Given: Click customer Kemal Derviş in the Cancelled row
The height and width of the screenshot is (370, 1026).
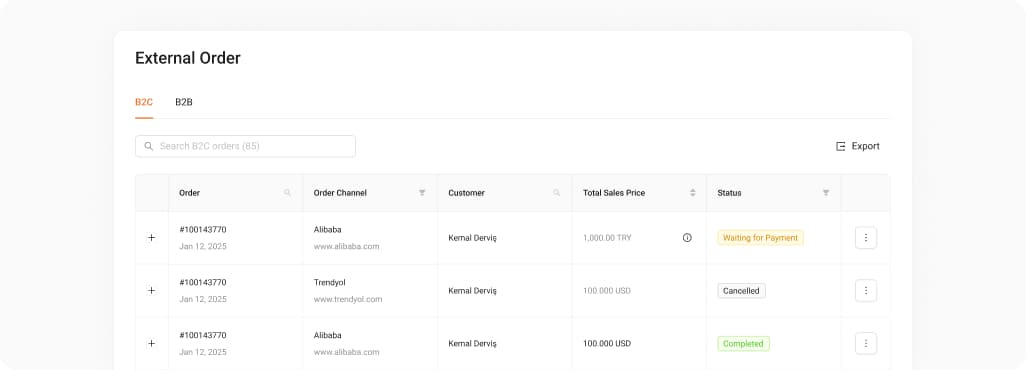Looking at the screenshot, I should 472,290.
